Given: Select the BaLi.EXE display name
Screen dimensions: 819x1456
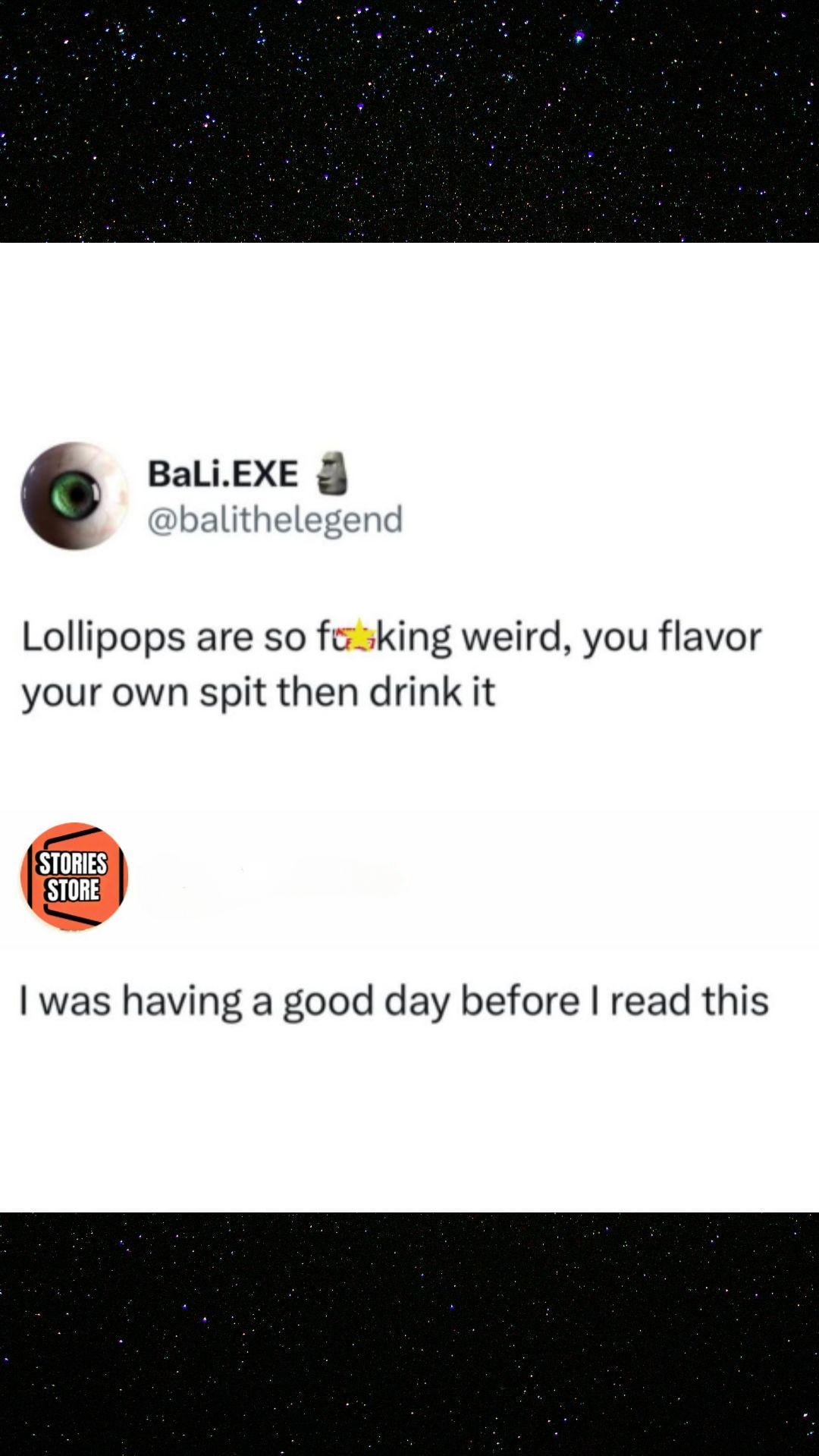Looking at the screenshot, I should (x=223, y=473).
